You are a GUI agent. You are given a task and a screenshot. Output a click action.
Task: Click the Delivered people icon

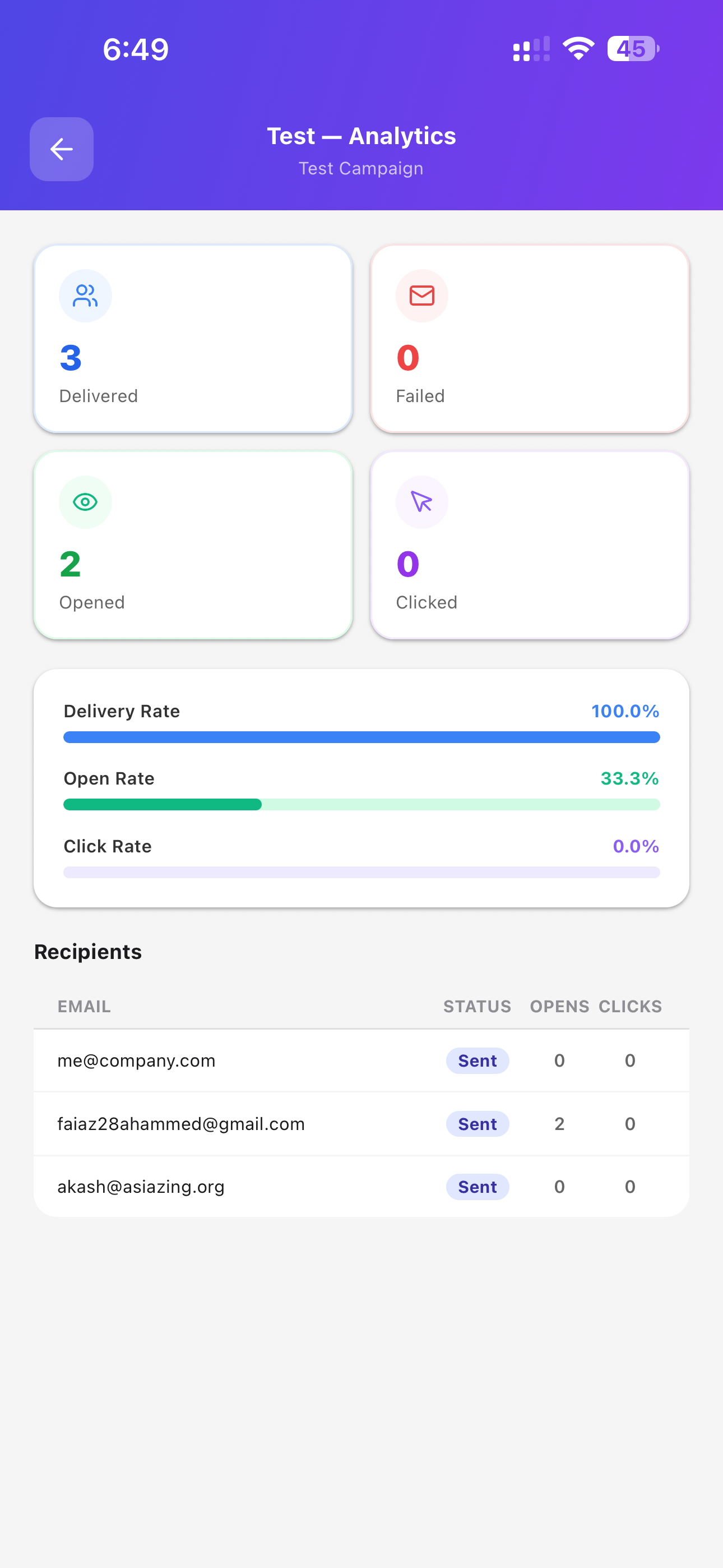coord(85,296)
